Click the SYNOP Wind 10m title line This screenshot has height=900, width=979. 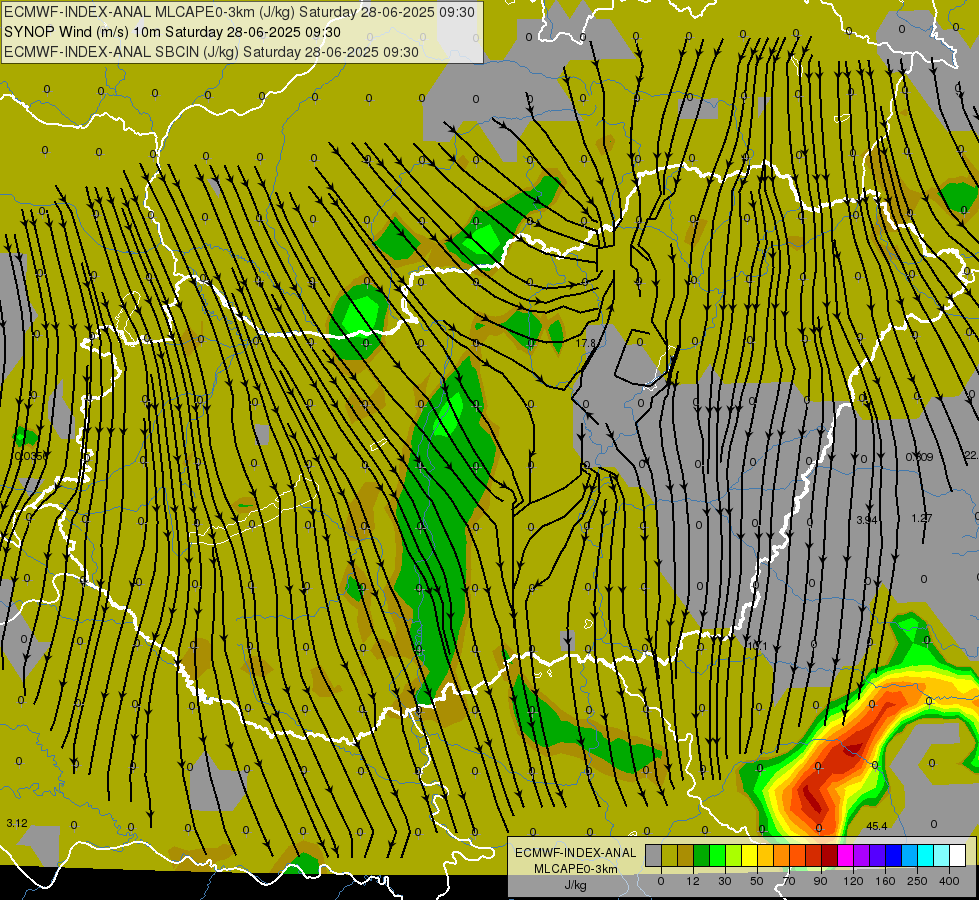(172, 32)
